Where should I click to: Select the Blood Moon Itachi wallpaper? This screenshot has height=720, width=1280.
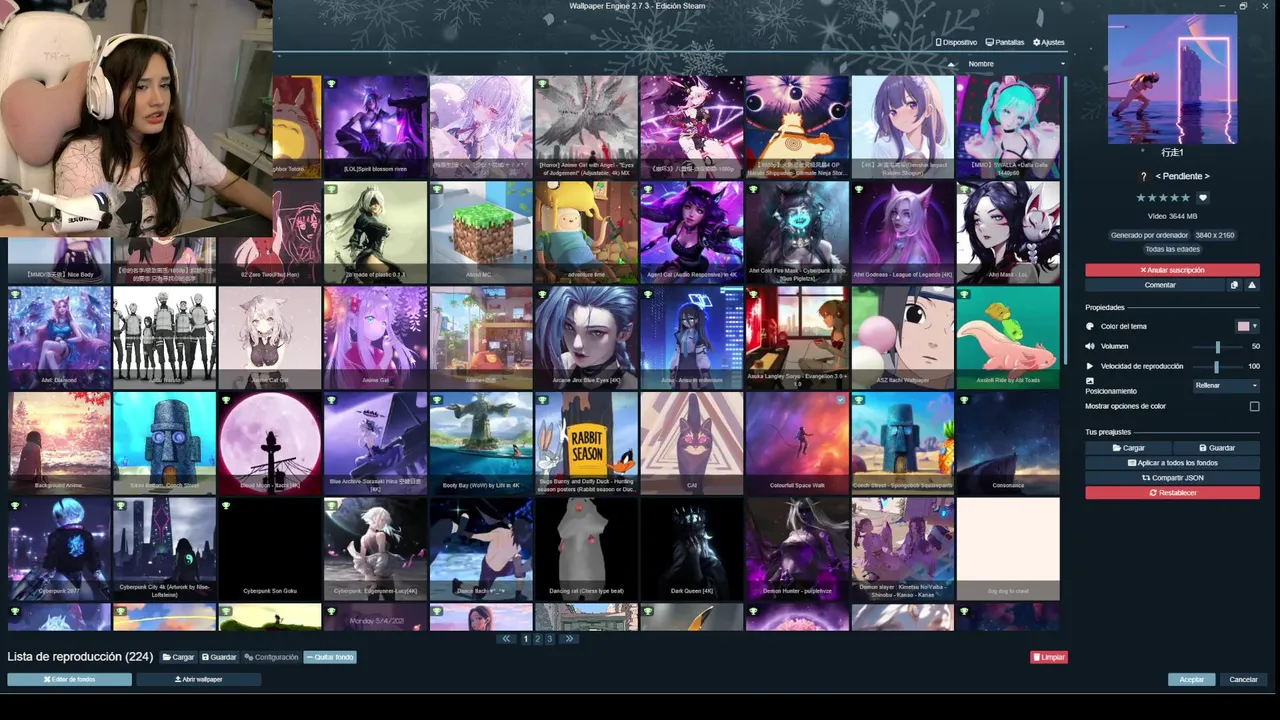click(x=270, y=443)
